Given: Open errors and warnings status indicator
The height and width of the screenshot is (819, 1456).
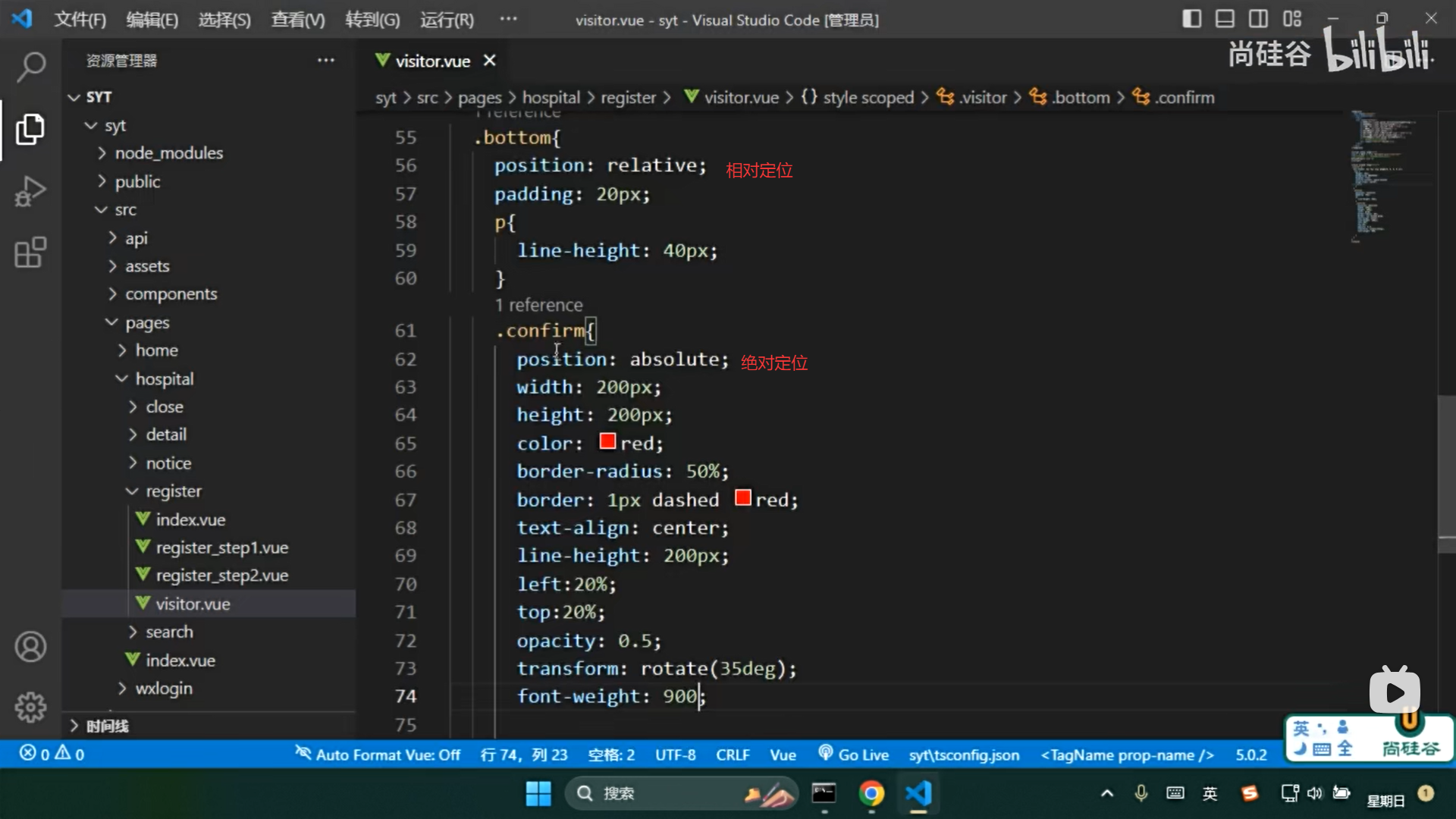Looking at the screenshot, I should coord(52,754).
